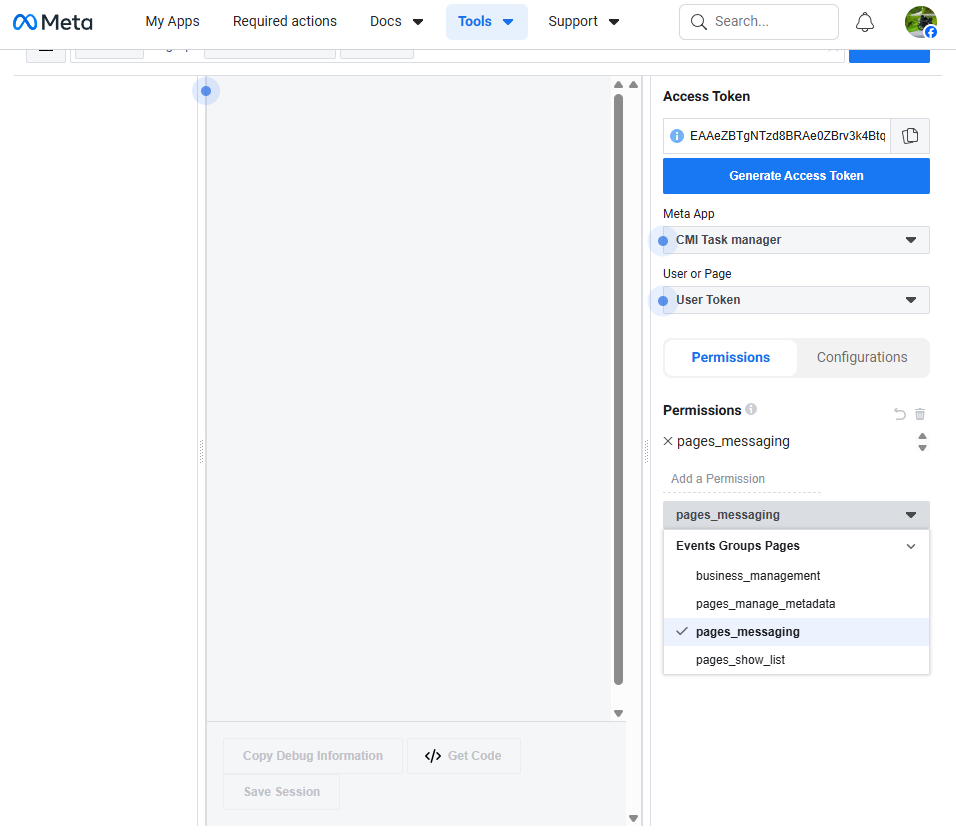This screenshot has height=838, width=956.
Task: Switch to the Configurations tab
Action: coord(862,358)
